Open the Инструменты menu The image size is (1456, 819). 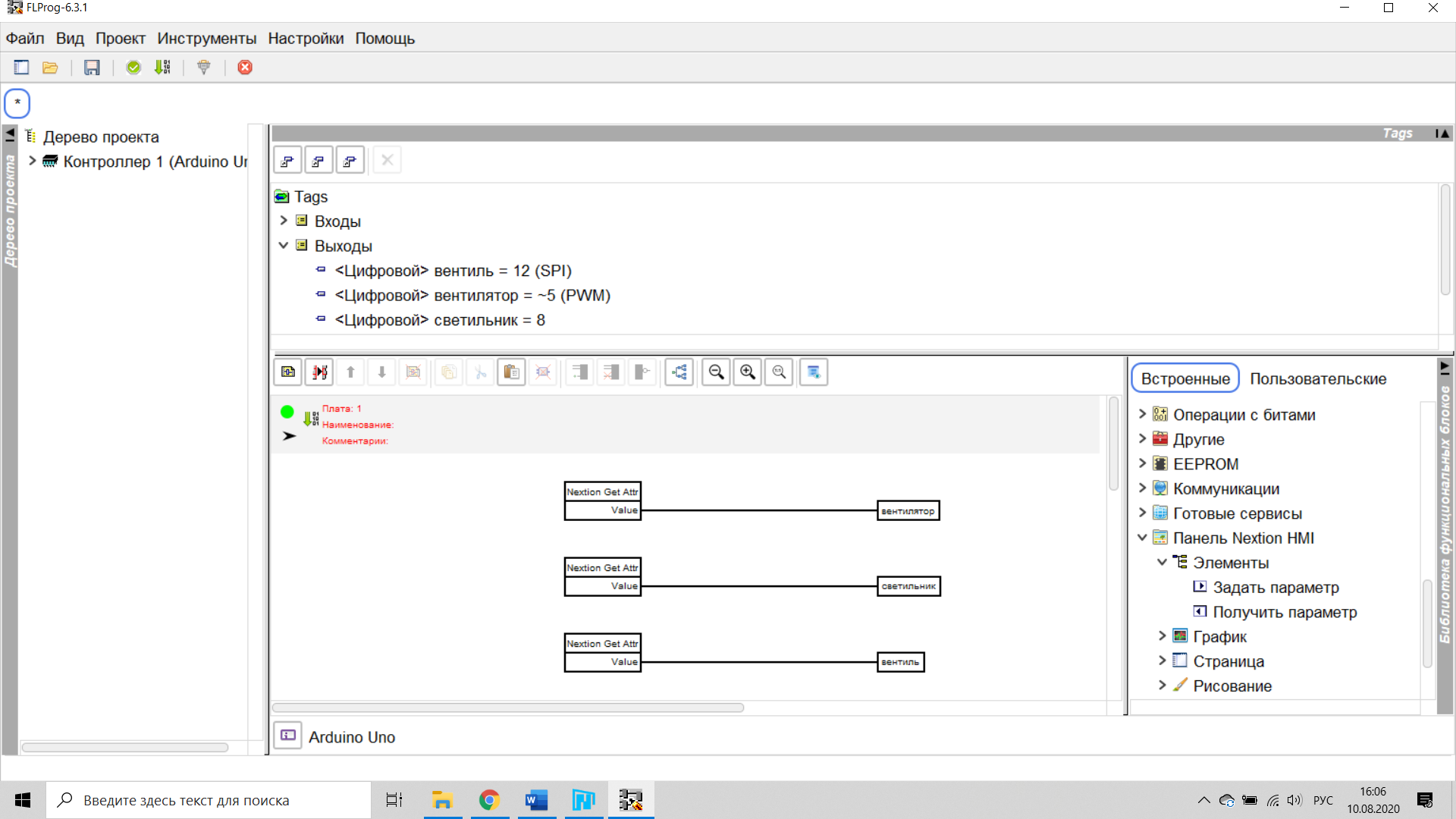[206, 39]
